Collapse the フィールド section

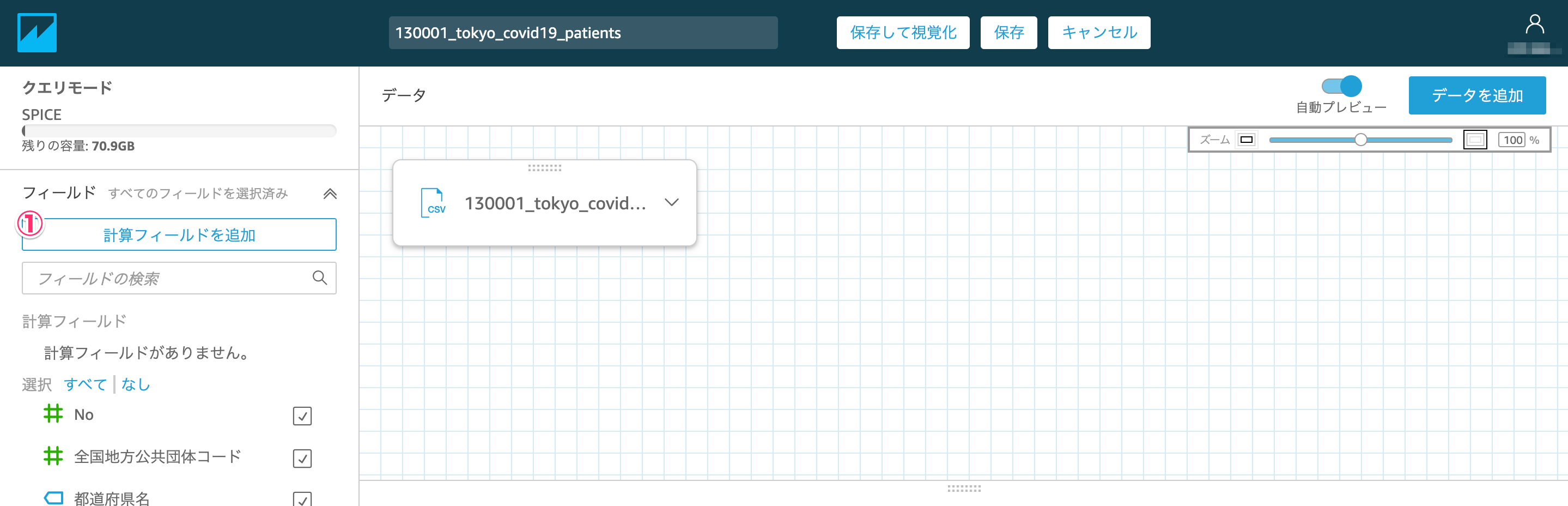(329, 194)
